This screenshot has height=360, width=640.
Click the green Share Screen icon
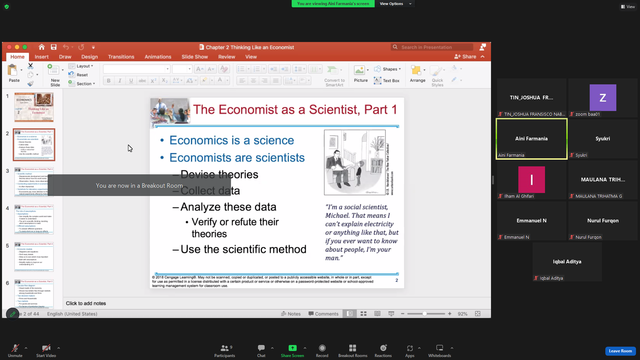click(292, 348)
